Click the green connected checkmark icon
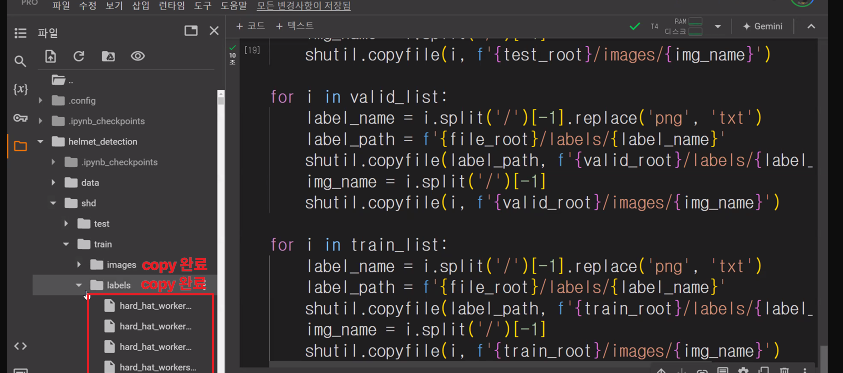This screenshot has width=843, height=373. click(x=635, y=26)
